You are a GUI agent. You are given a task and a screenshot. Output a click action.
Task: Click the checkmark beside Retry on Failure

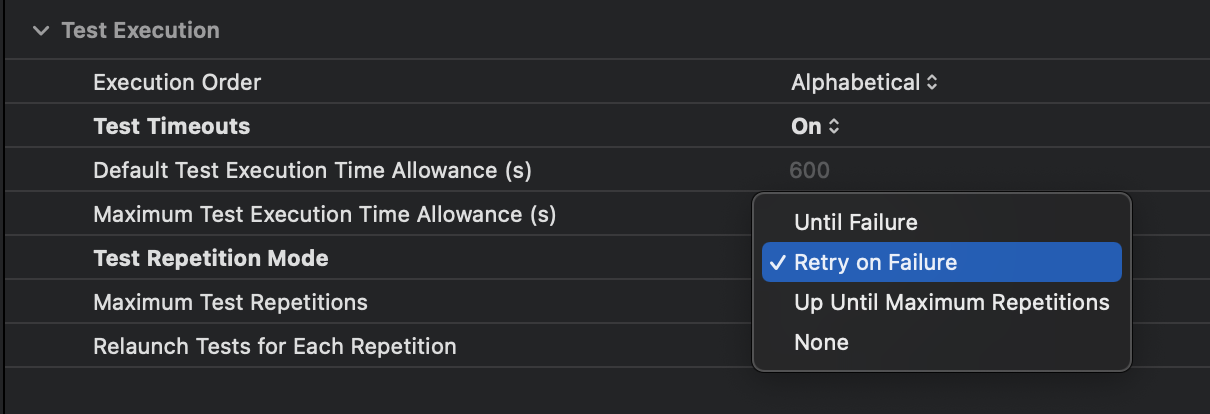tap(777, 263)
